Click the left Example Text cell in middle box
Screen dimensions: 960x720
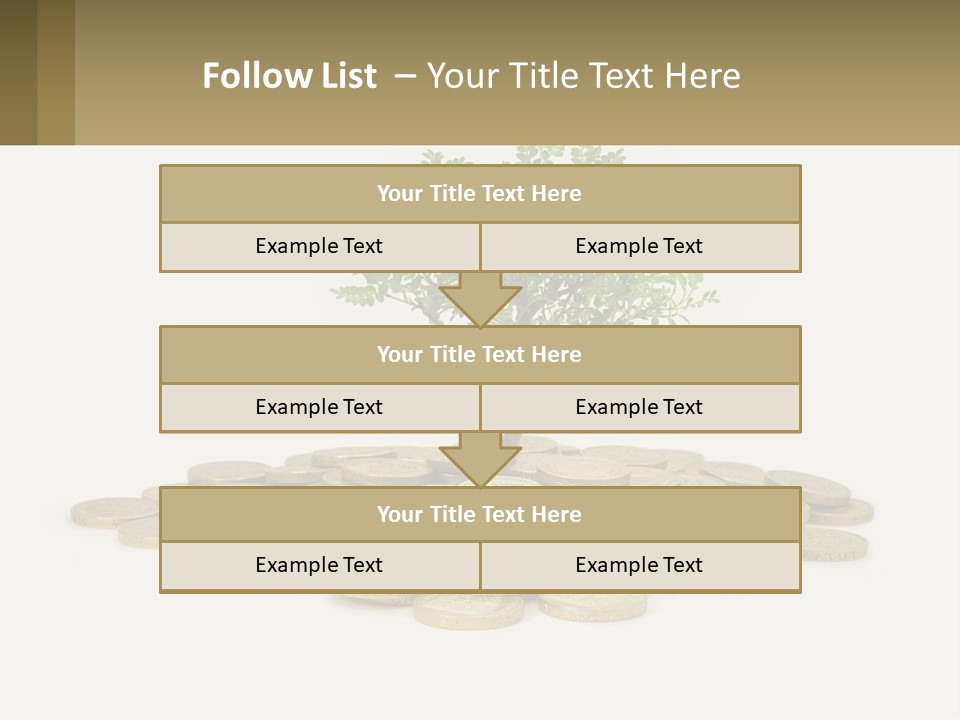[319, 408]
